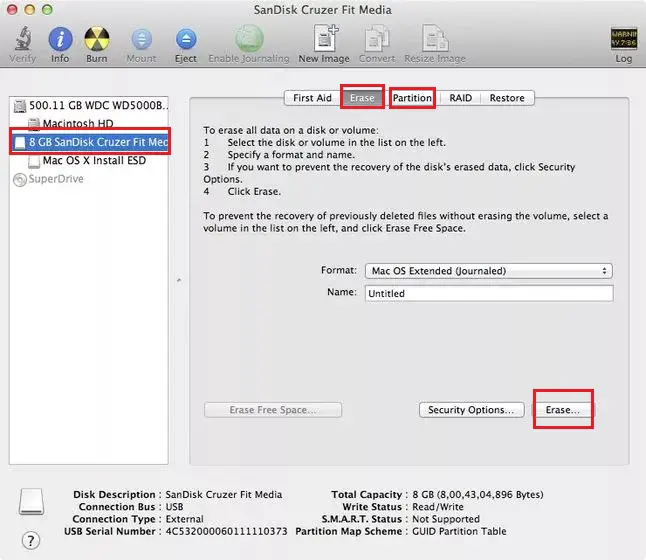Click inside the Name text field
Image resolution: width=646 pixels, height=560 pixels.
tap(489, 293)
